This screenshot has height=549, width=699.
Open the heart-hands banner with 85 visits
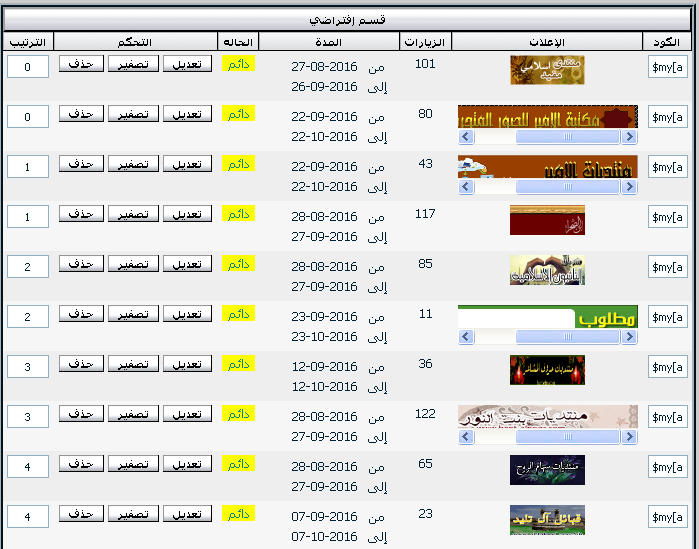click(x=547, y=270)
